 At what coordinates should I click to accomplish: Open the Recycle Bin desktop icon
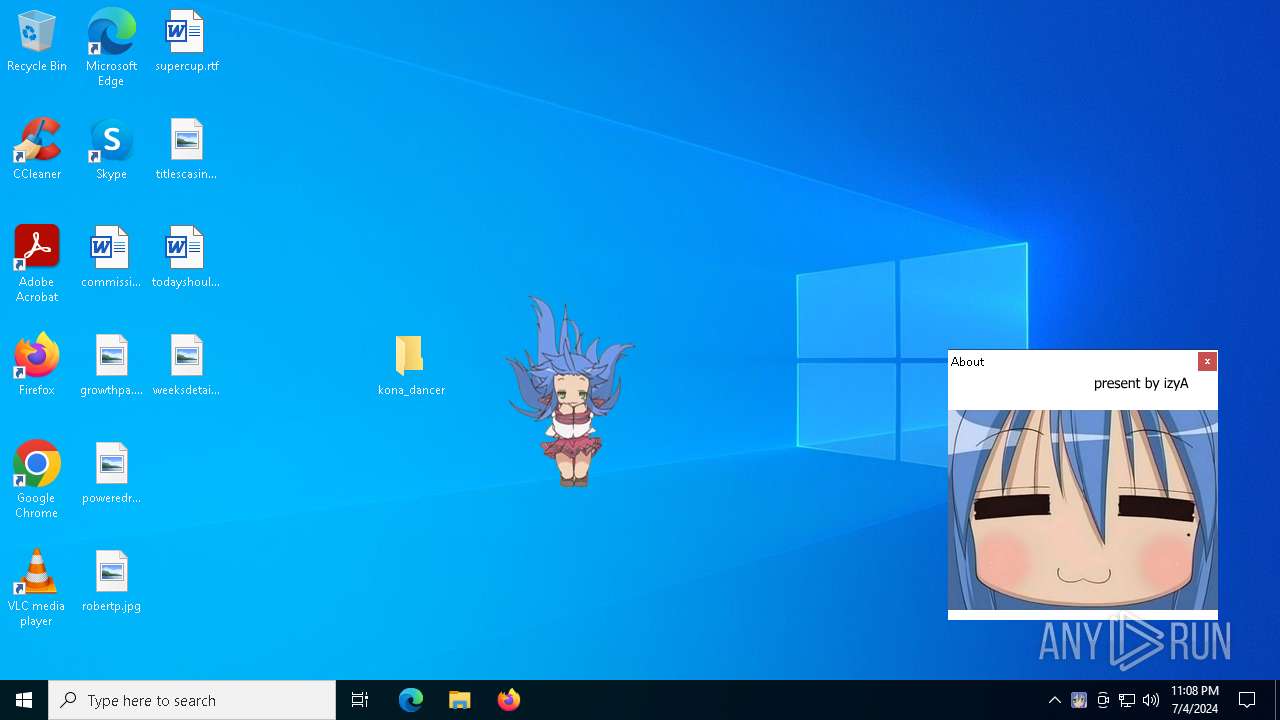click(37, 41)
